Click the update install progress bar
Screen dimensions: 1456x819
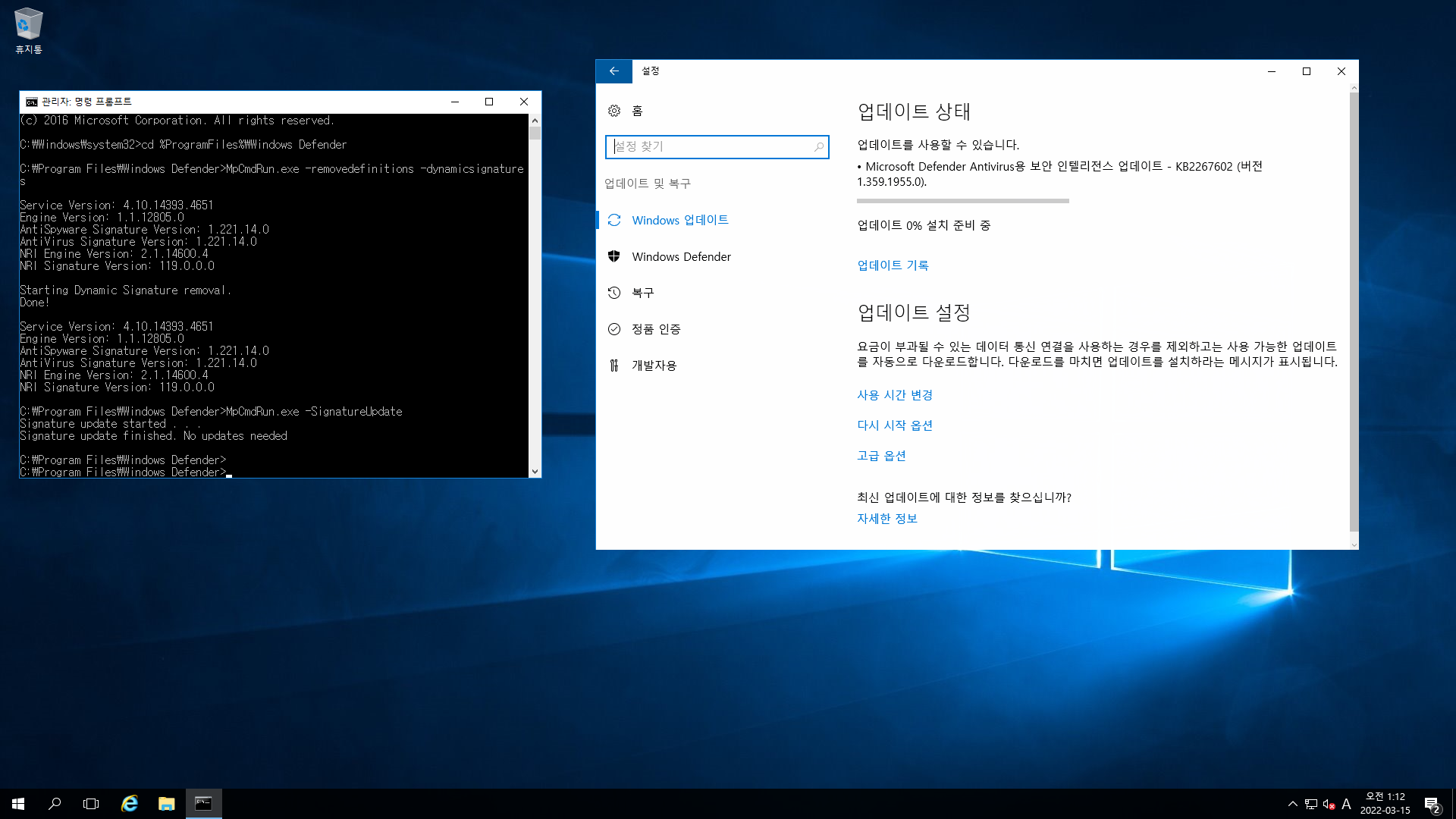(962, 201)
